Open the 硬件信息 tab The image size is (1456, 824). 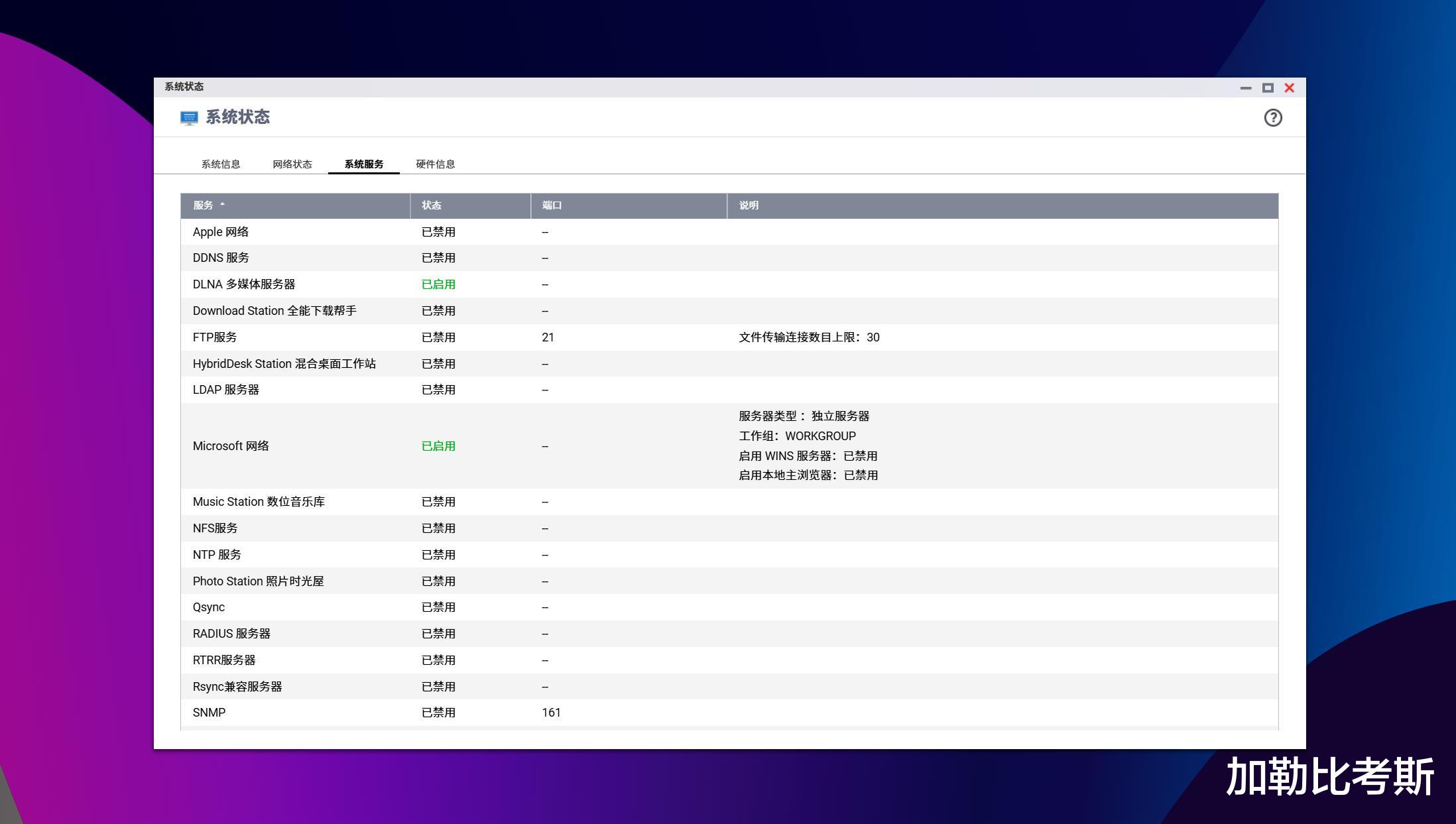click(x=435, y=164)
